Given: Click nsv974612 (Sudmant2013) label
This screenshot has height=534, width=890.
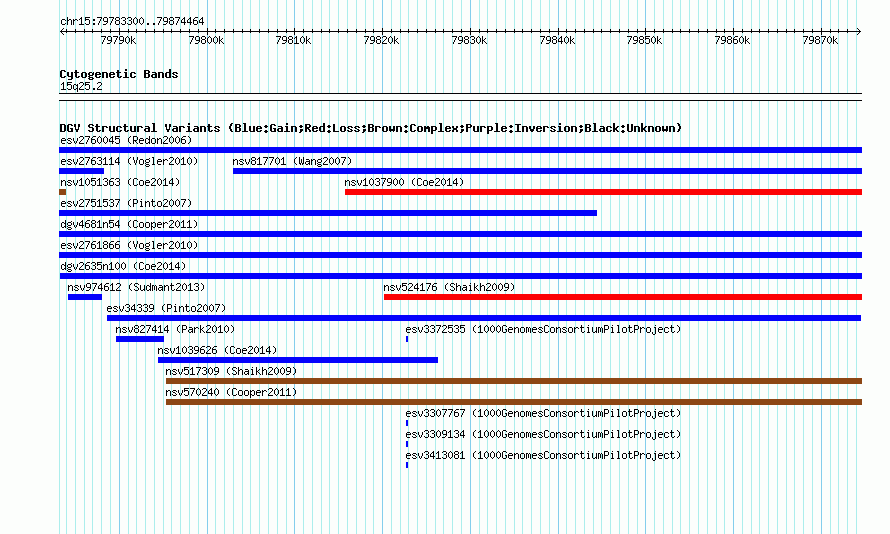Looking at the screenshot, I should pyautogui.click(x=136, y=287).
